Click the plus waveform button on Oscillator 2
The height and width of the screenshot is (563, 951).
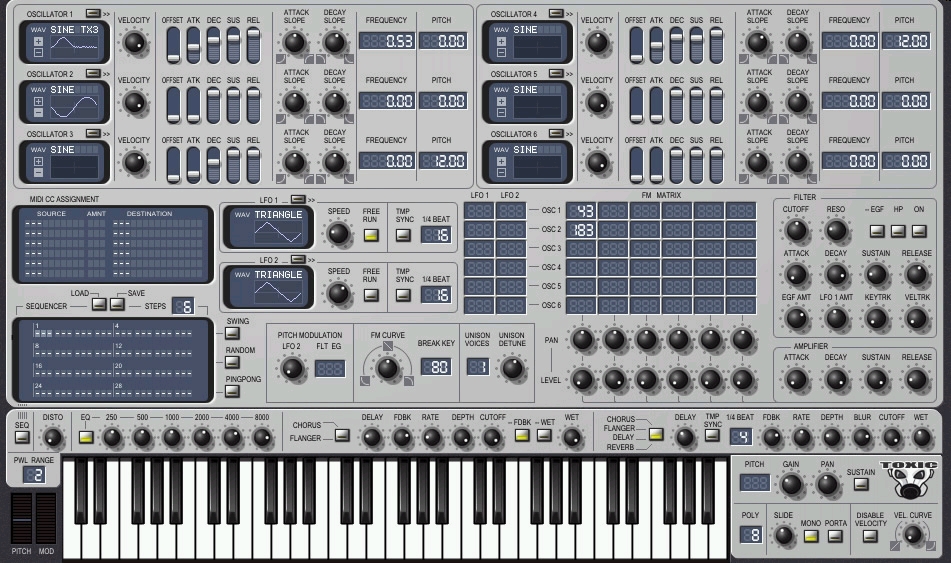(38, 101)
